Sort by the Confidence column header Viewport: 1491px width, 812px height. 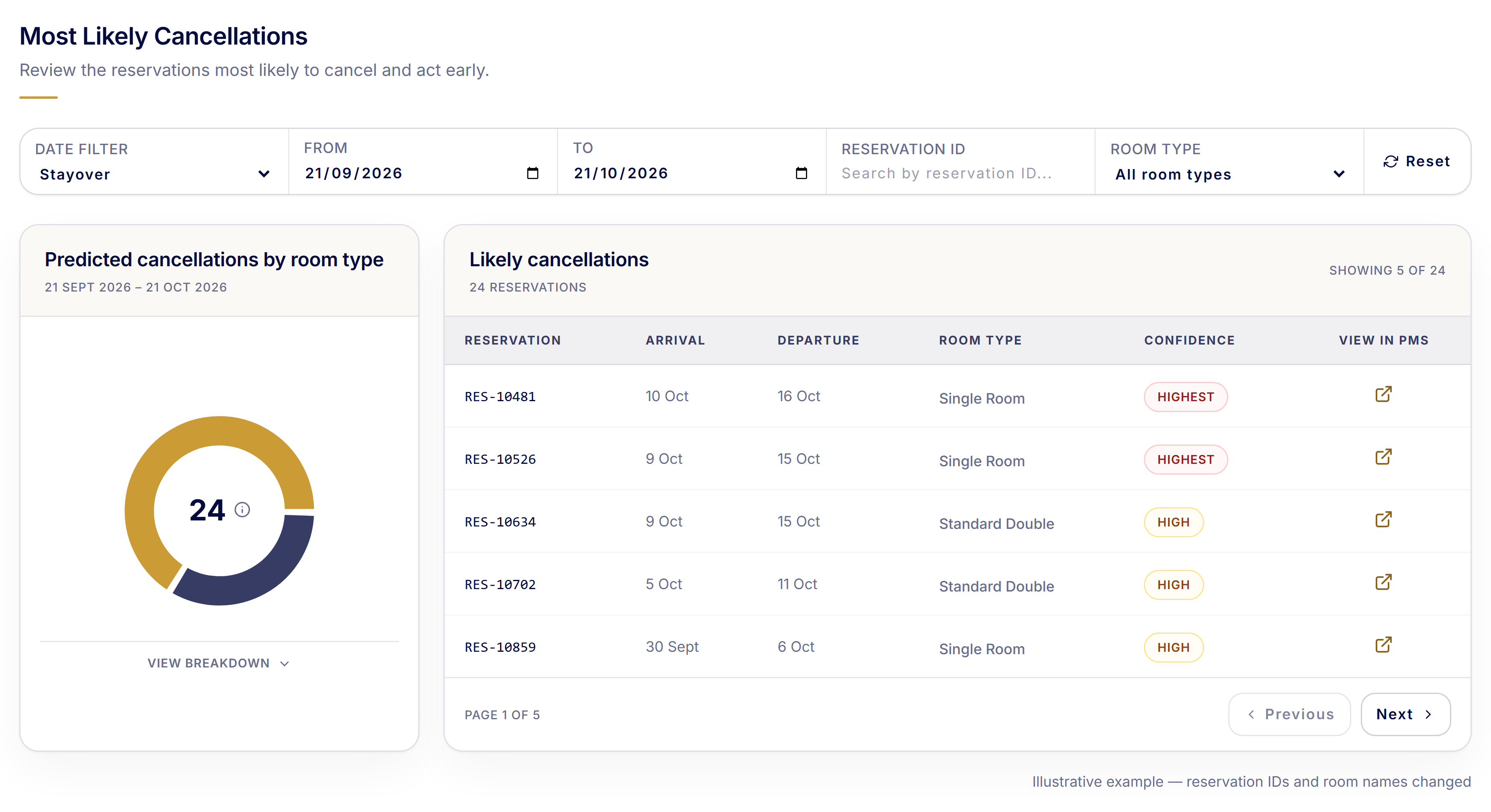1189,340
